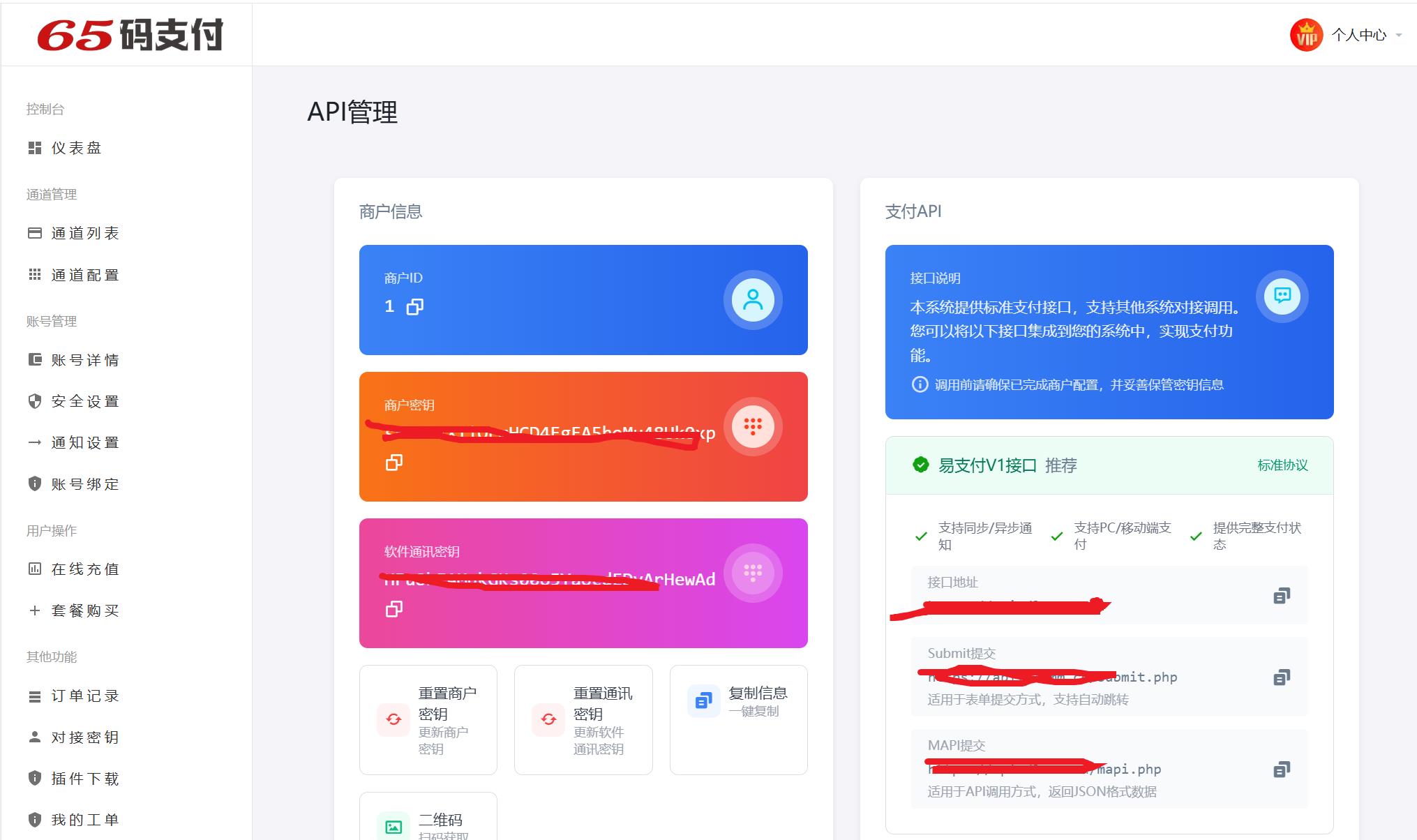The width and height of the screenshot is (1417, 840).
Task: Click the merchant ID user avatar icon
Action: tap(752, 300)
